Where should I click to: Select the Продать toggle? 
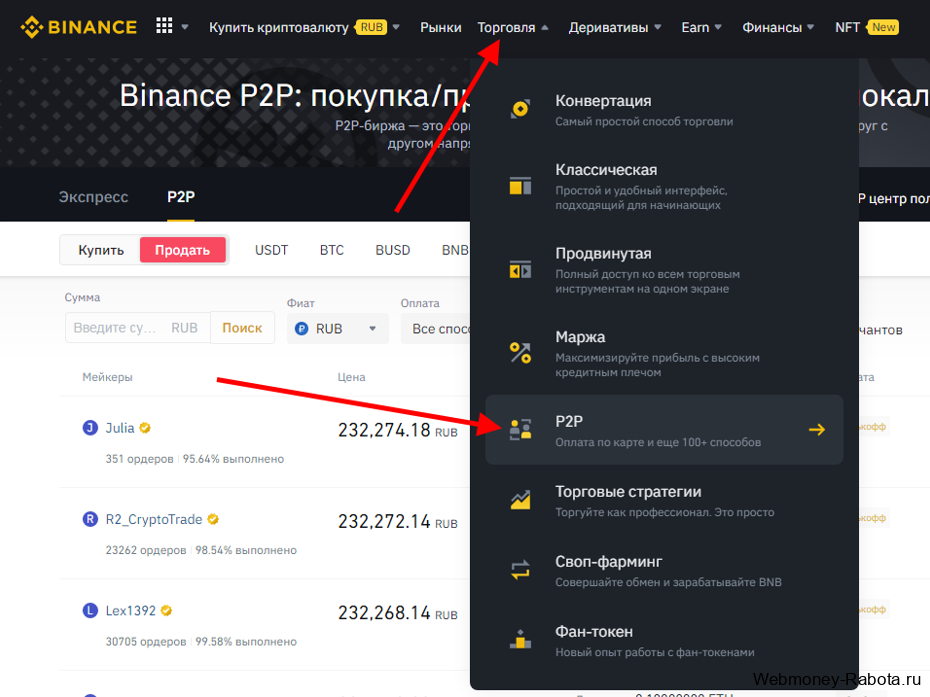pos(183,250)
